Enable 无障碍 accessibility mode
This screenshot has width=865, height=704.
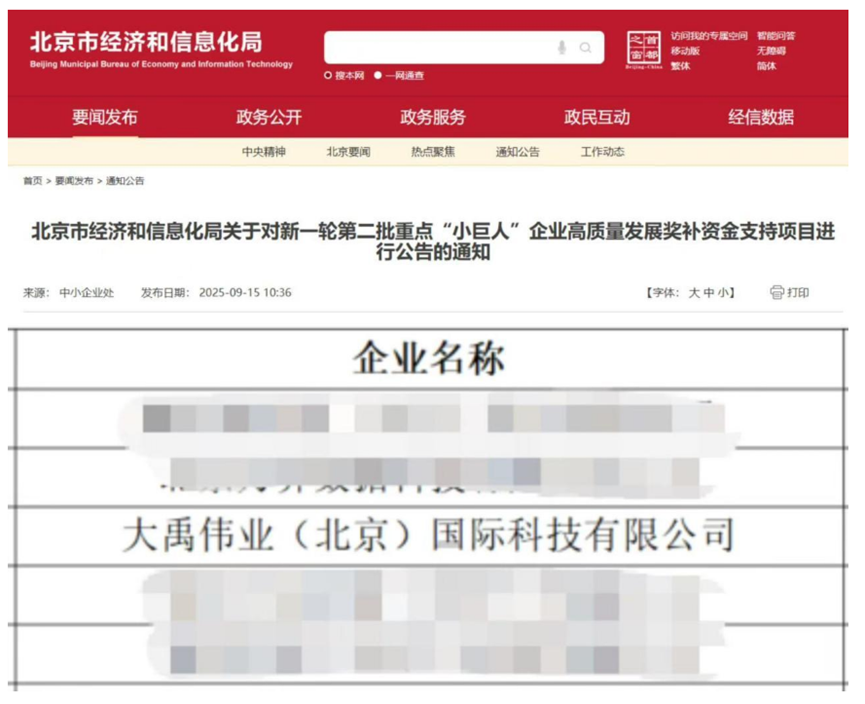point(771,51)
